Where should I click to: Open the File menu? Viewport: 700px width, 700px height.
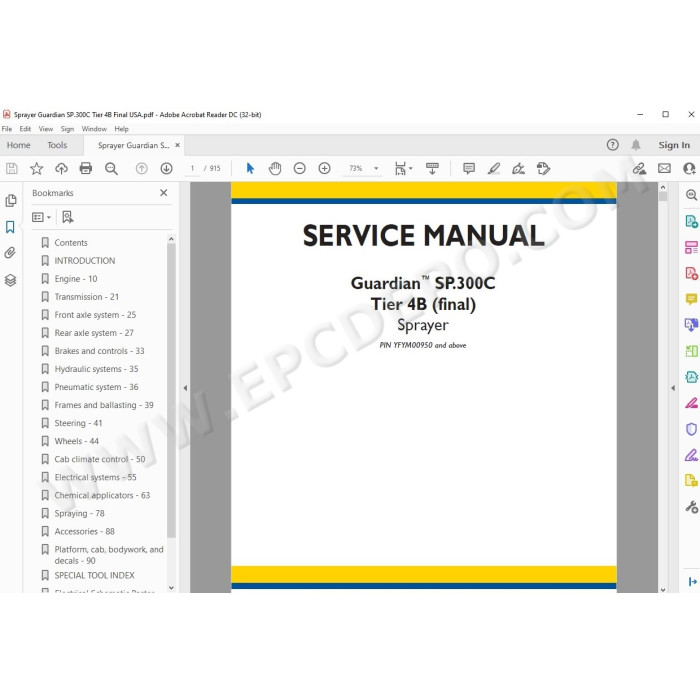(7, 129)
